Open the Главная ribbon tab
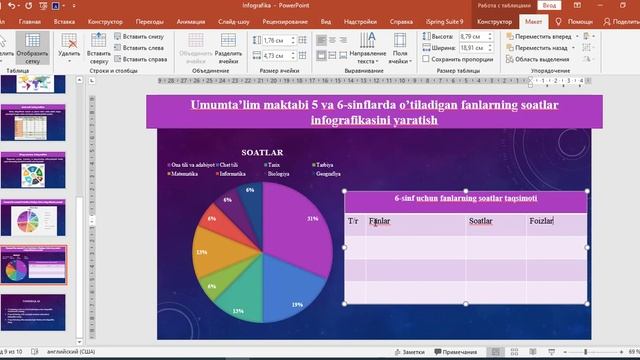 29,22
